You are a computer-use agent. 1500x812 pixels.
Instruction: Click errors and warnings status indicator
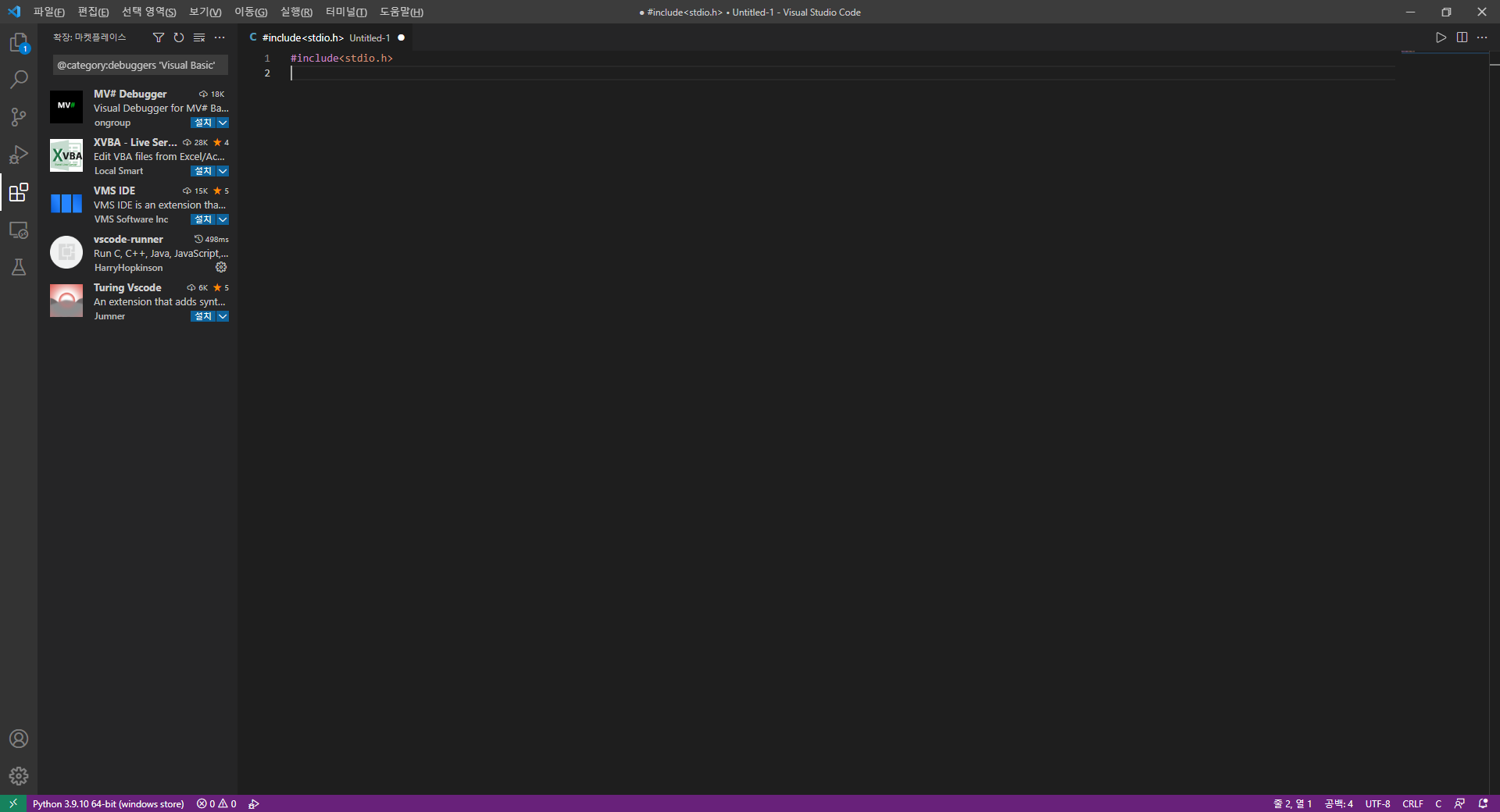(216, 803)
